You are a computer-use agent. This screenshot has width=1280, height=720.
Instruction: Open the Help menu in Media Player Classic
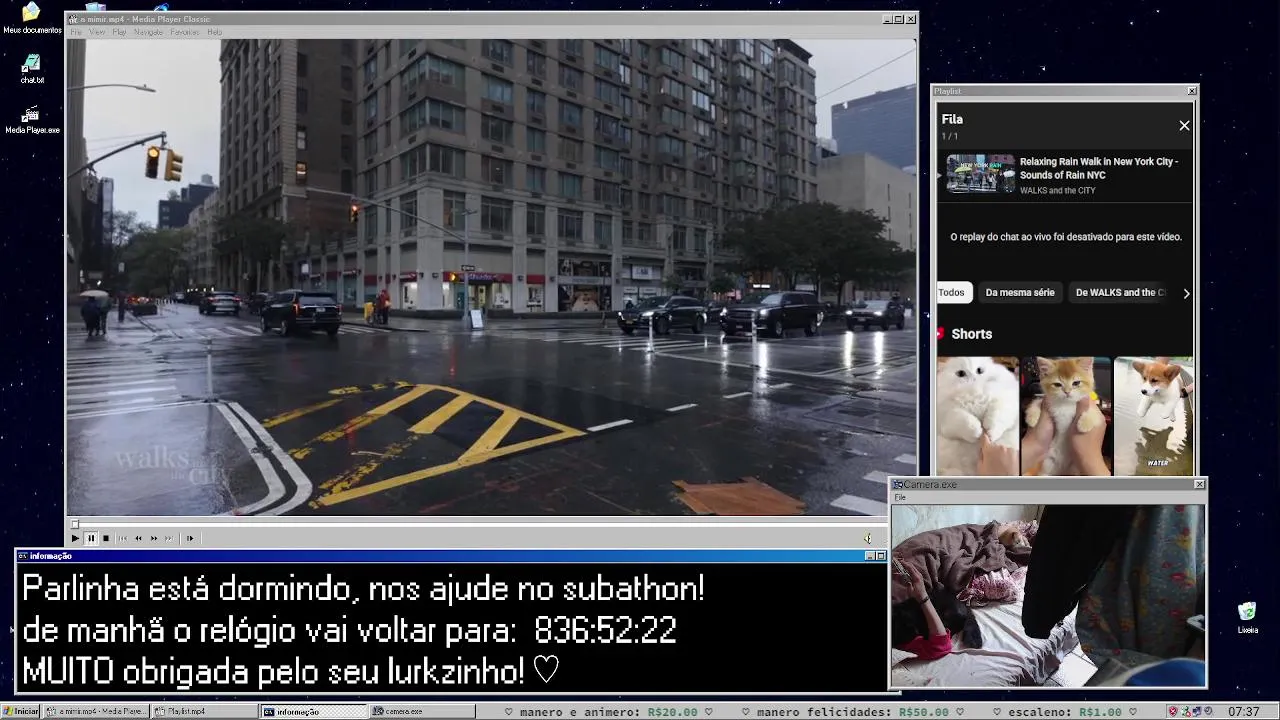click(214, 32)
